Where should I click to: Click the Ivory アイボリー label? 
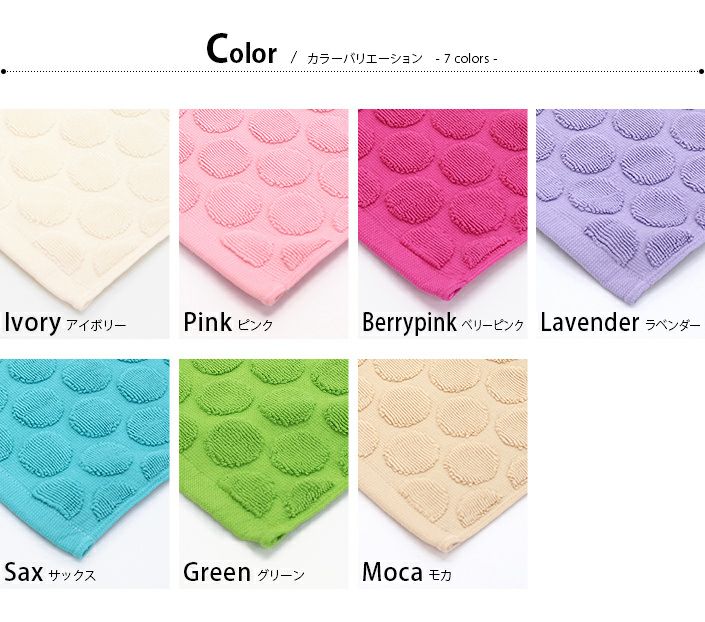click(x=65, y=323)
